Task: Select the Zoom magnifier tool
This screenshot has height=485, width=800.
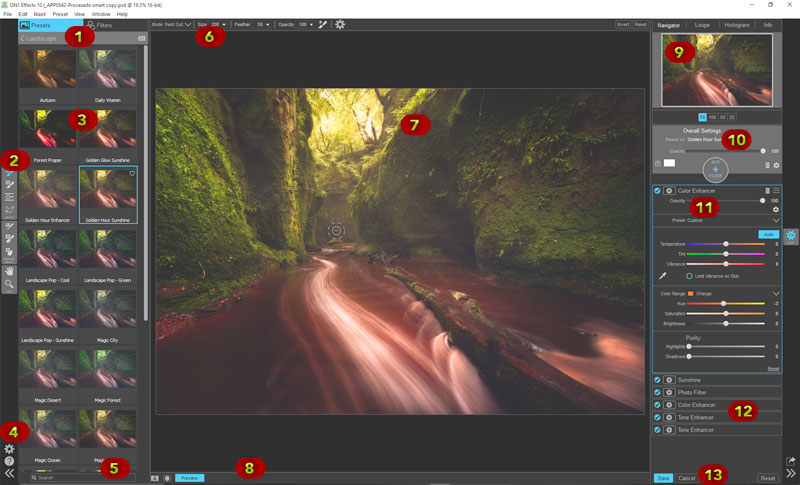Action: click(x=9, y=284)
